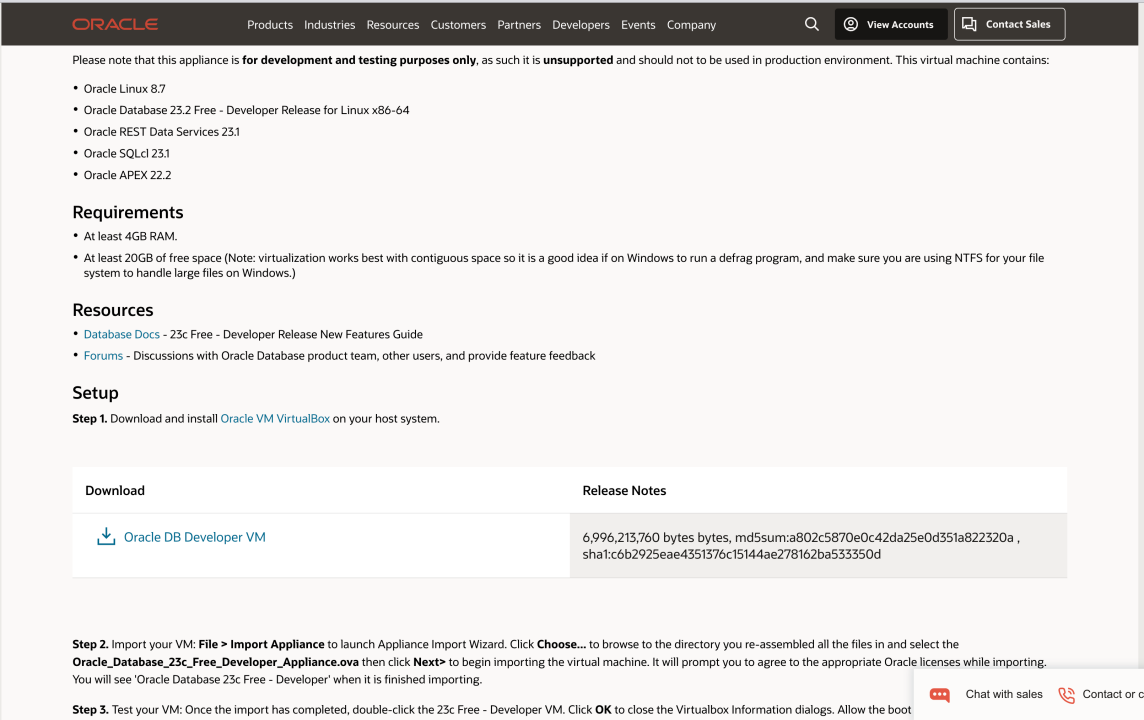Open the Company menu
This screenshot has width=1144, height=720.
tap(691, 25)
